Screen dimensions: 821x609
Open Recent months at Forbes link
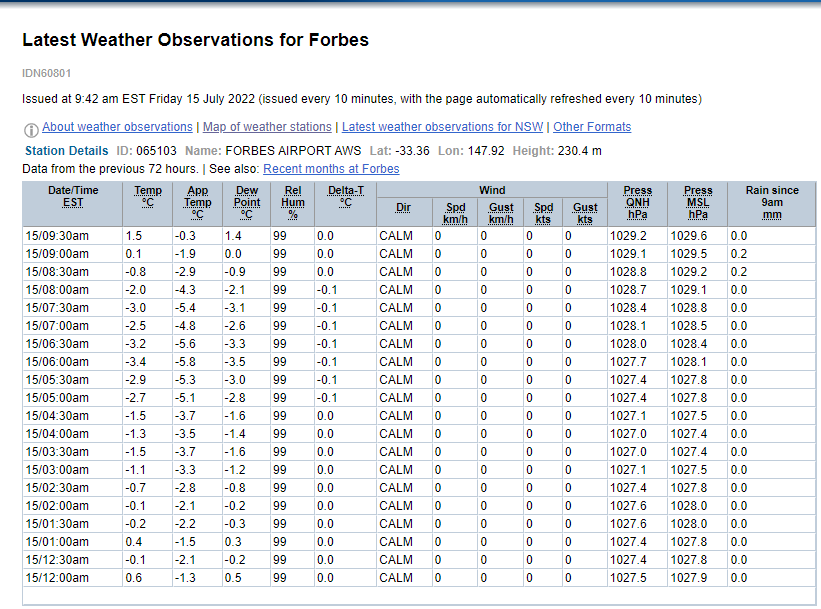[331, 169]
